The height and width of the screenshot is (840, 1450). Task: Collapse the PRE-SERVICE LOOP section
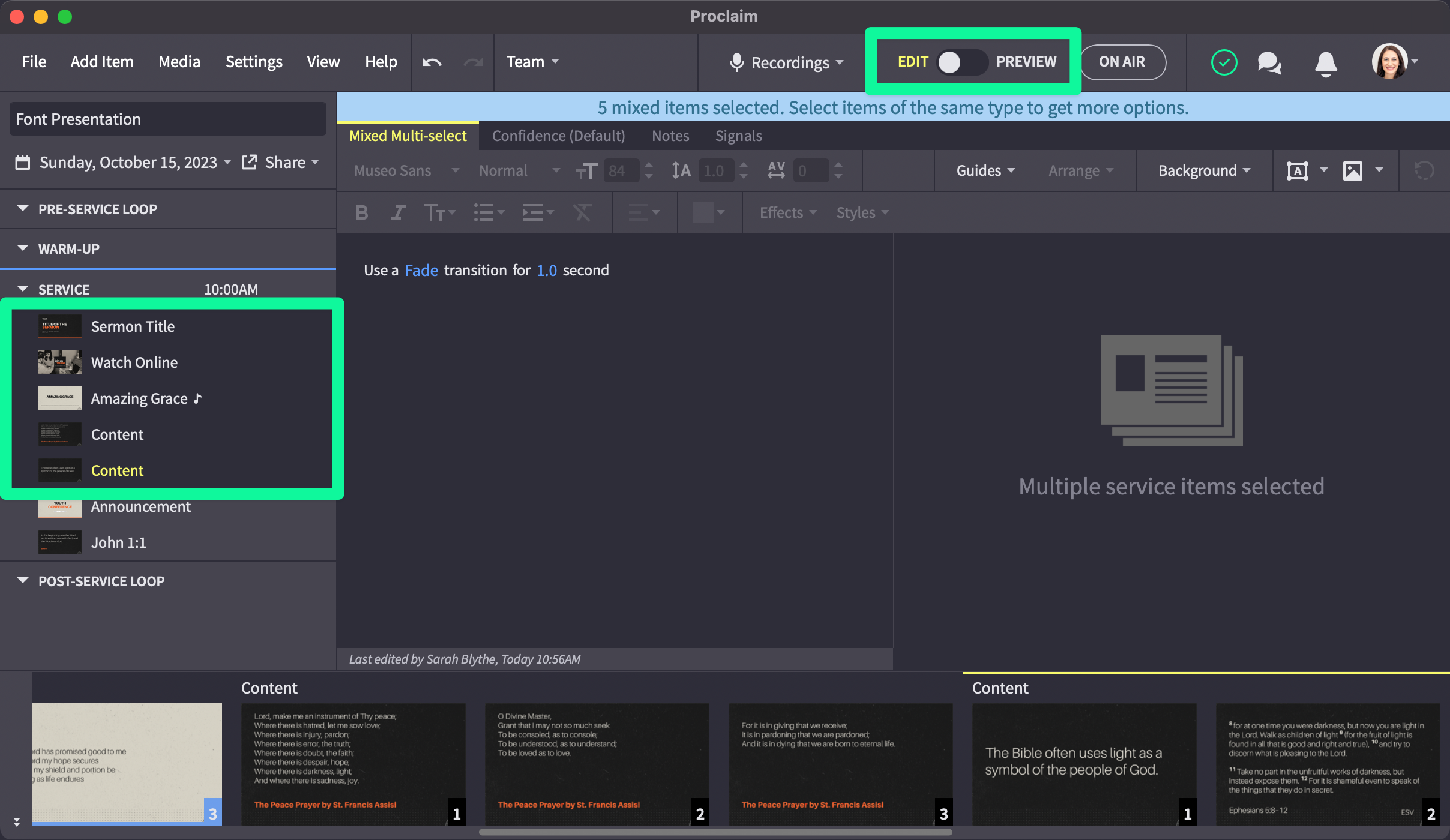point(23,209)
